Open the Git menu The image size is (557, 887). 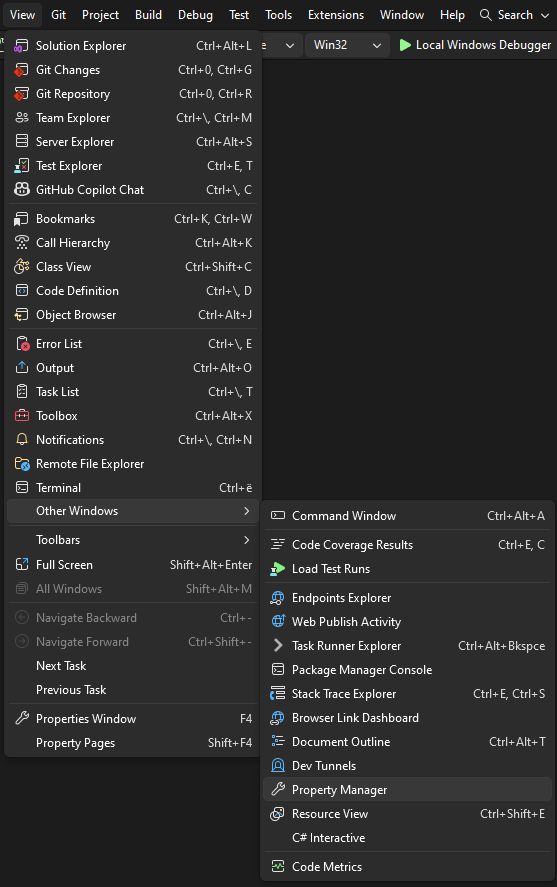(x=58, y=15)
